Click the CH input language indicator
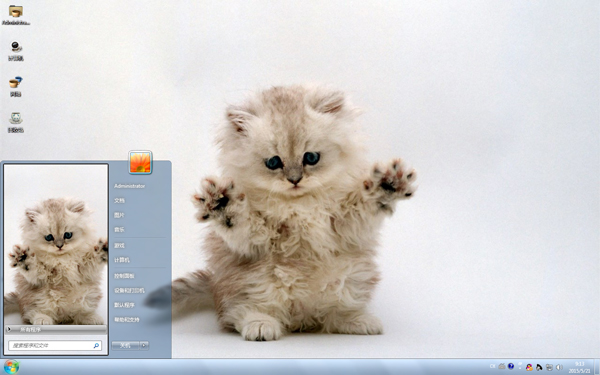 tap(492, 366)
